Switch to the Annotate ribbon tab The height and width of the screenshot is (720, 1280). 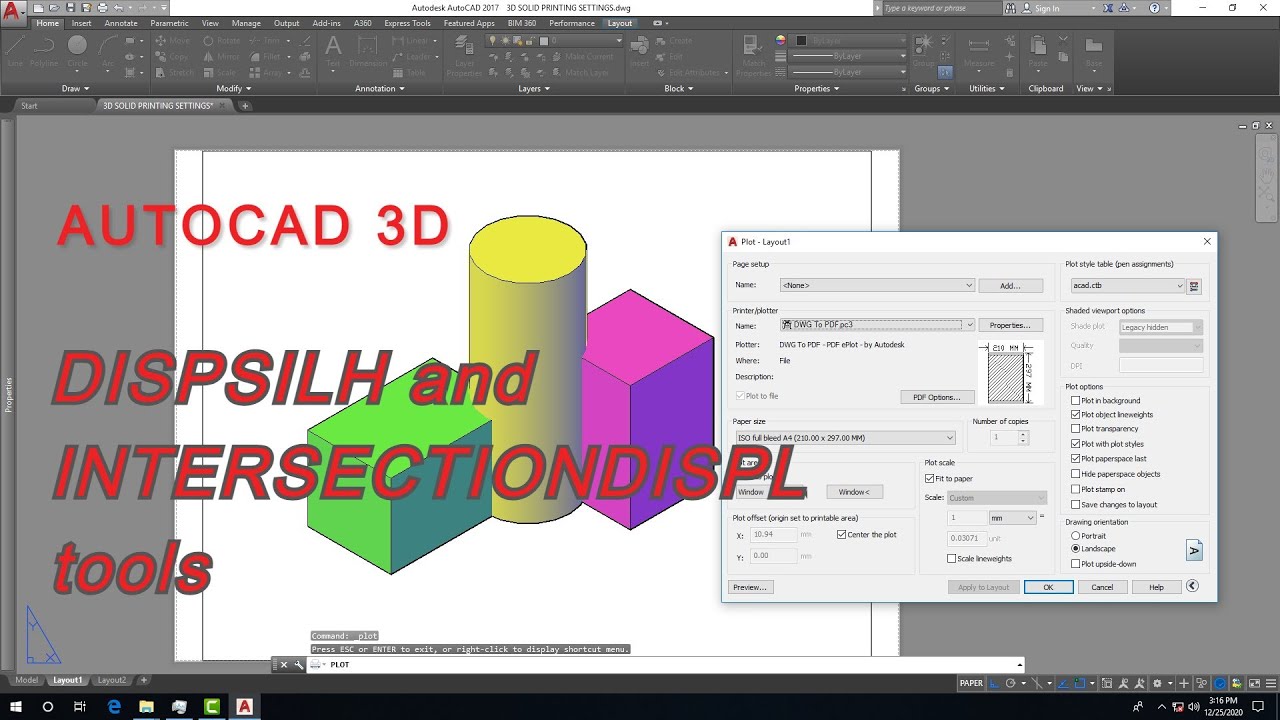click(x=121, y=23)
